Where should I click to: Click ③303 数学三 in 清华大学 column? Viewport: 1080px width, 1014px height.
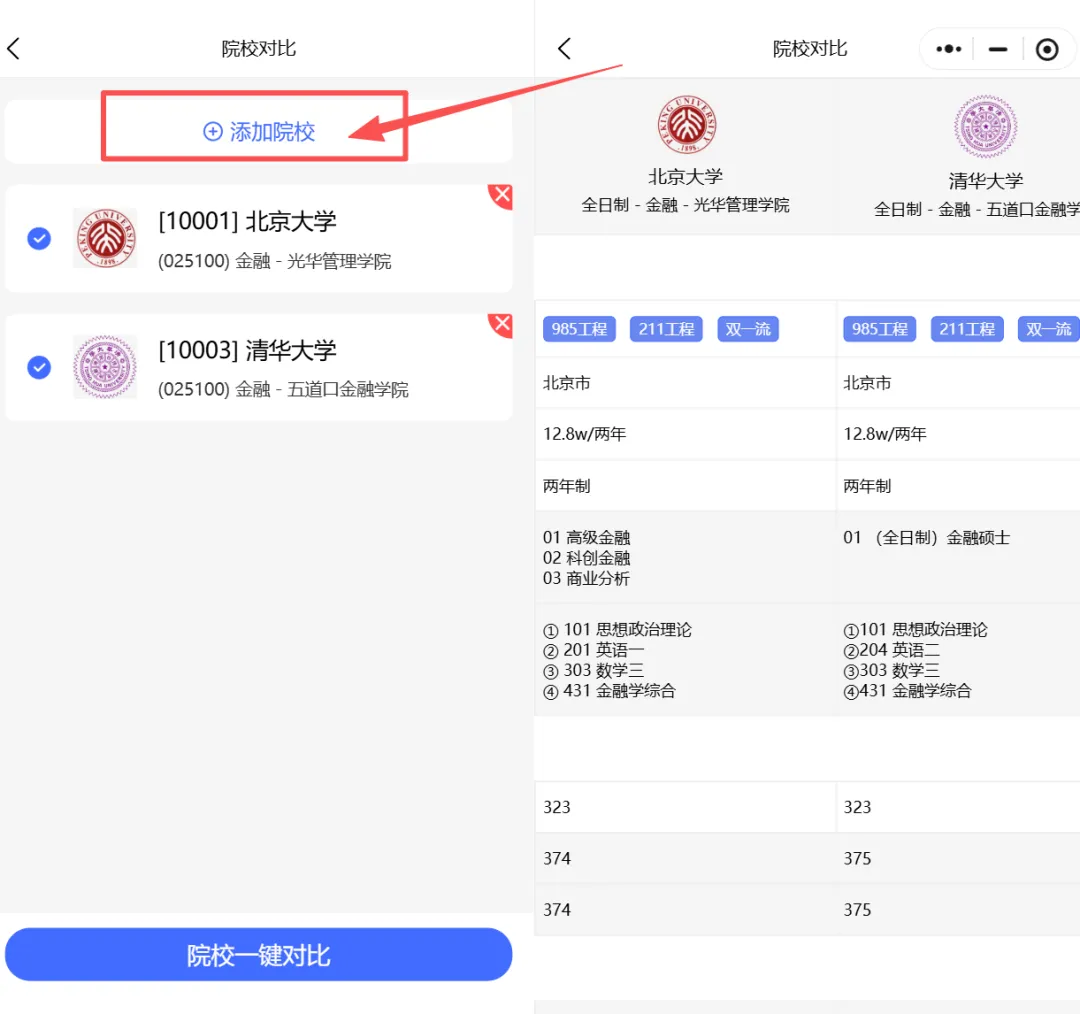(x=891, y=670)
